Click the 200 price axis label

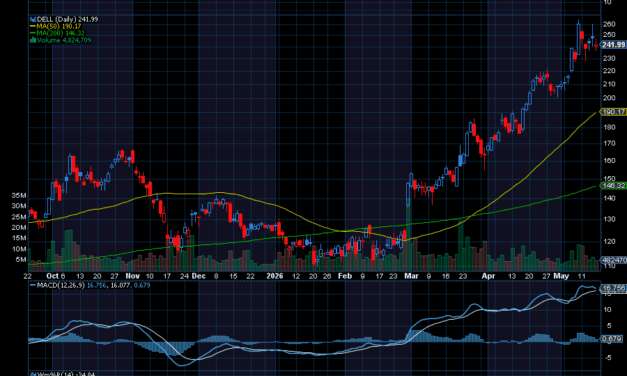pyautogui.click(x=609, y=98)
